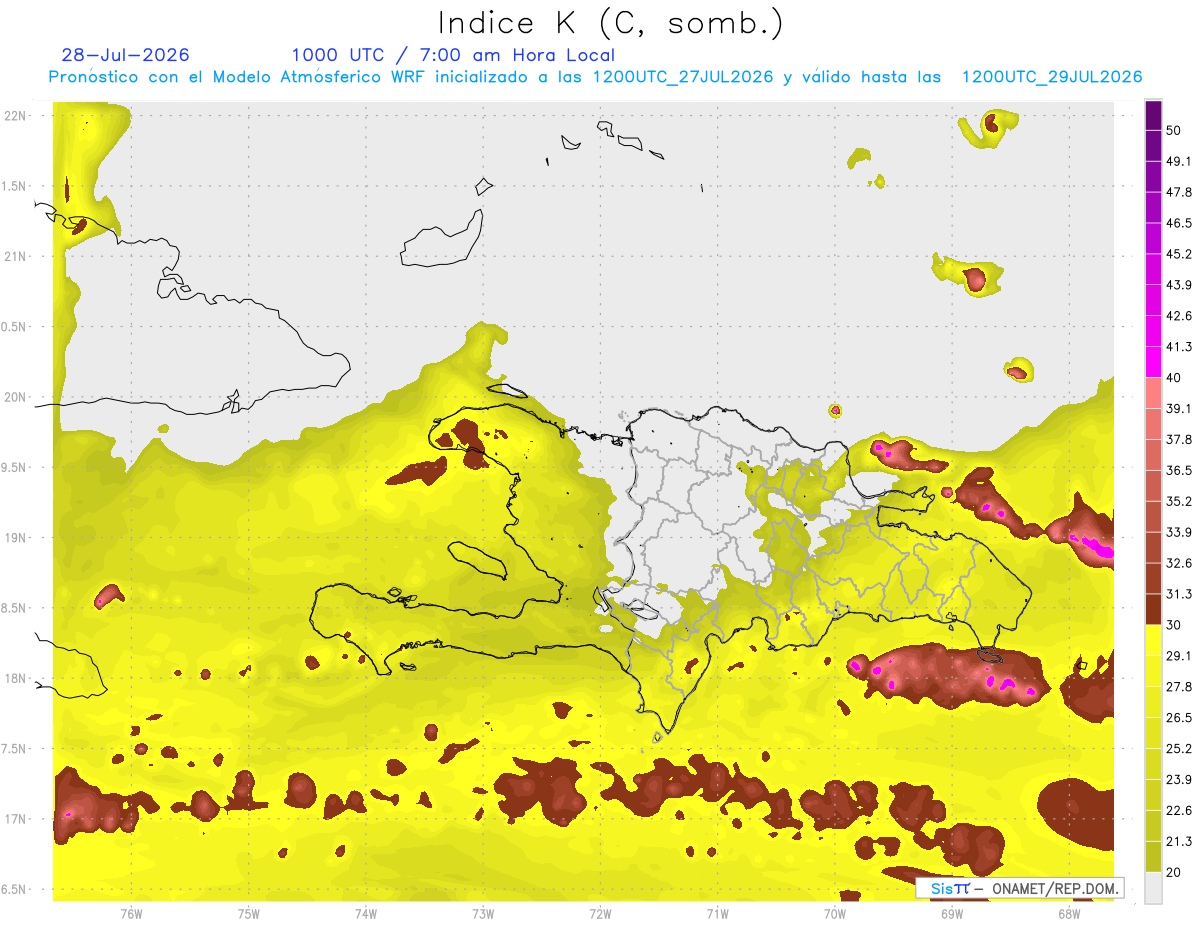Click the color scale value '33.9'
Screen dimensions: 1200x927
pos(1179,532)
